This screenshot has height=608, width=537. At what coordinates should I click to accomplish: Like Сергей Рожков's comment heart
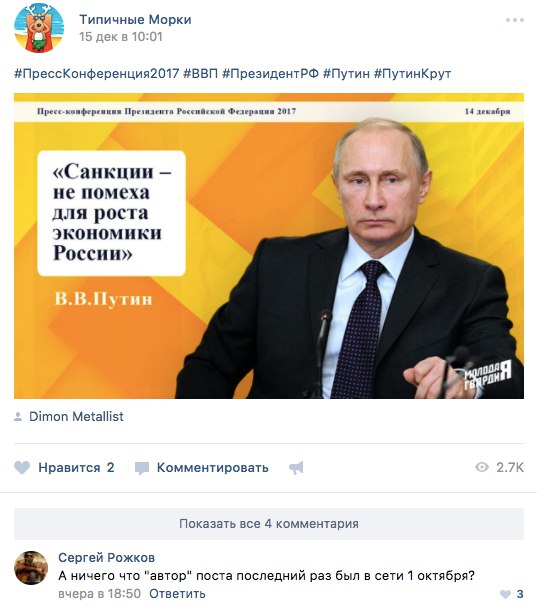(x=505, y=594)
